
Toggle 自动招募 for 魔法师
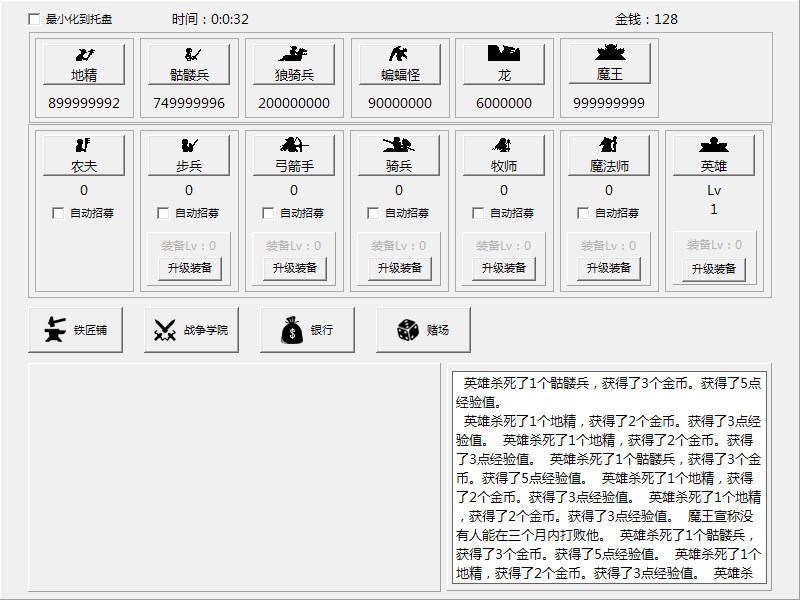pos(584,213)
